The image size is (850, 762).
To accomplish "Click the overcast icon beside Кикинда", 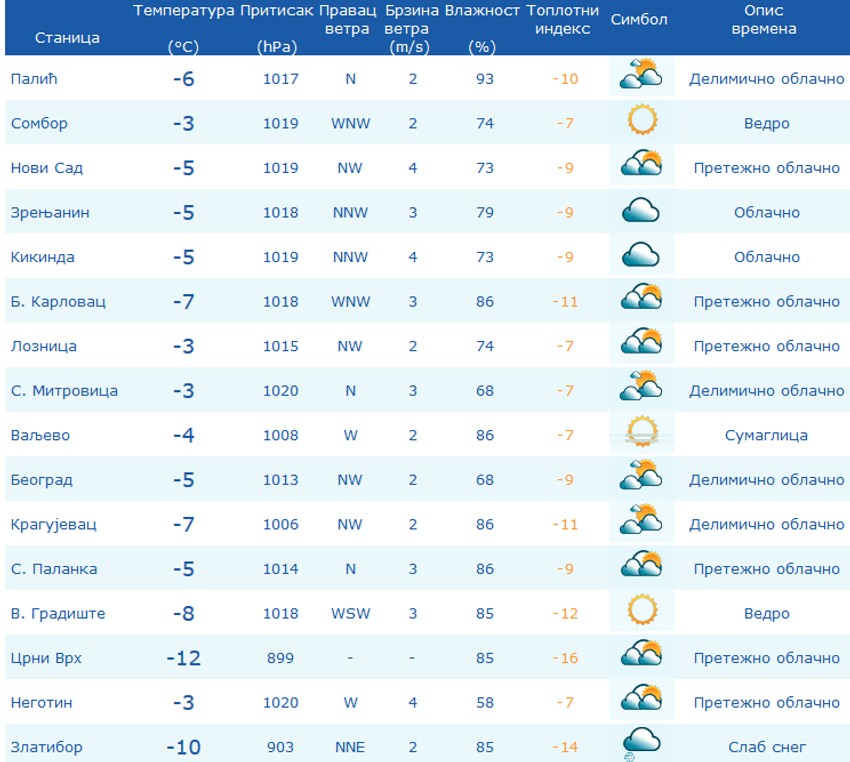I will pyautogui.click(x=640, y=256).
